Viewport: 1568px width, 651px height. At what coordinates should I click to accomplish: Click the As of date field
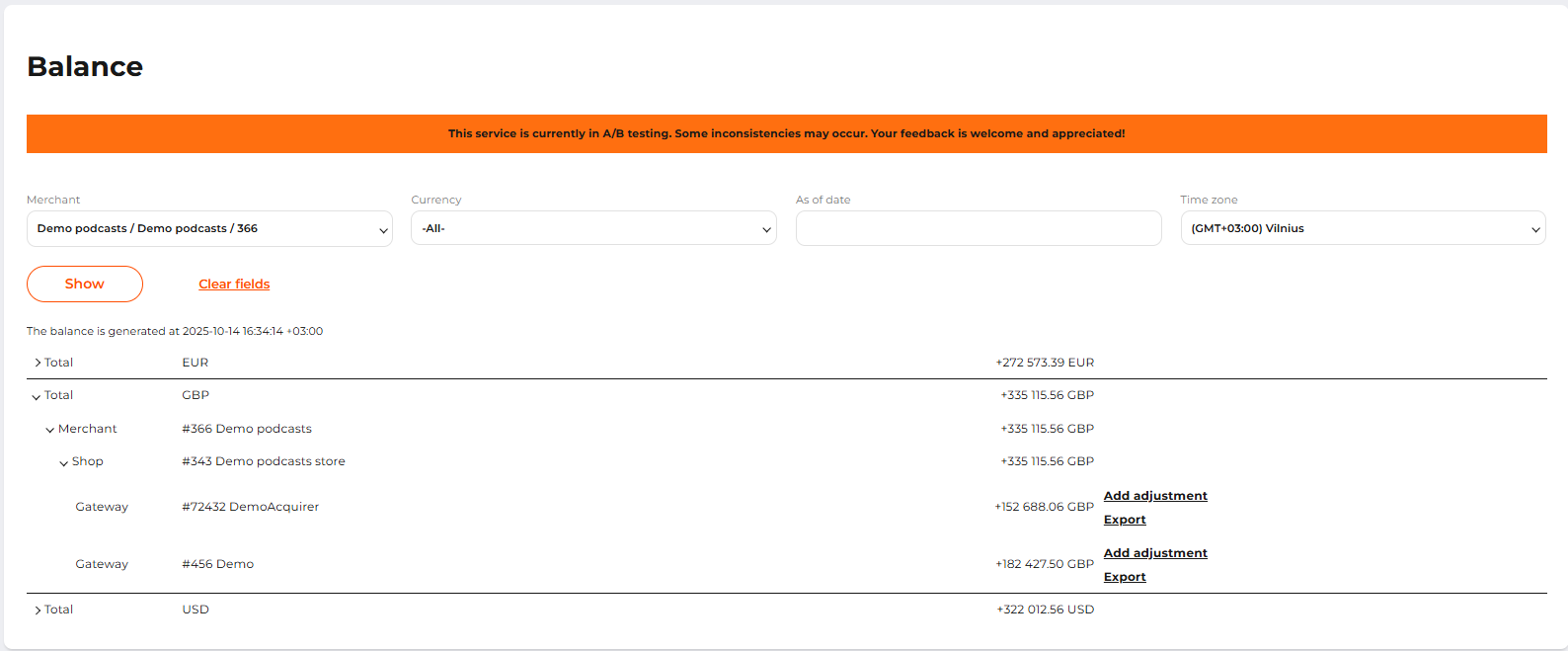tap(978, 228)
